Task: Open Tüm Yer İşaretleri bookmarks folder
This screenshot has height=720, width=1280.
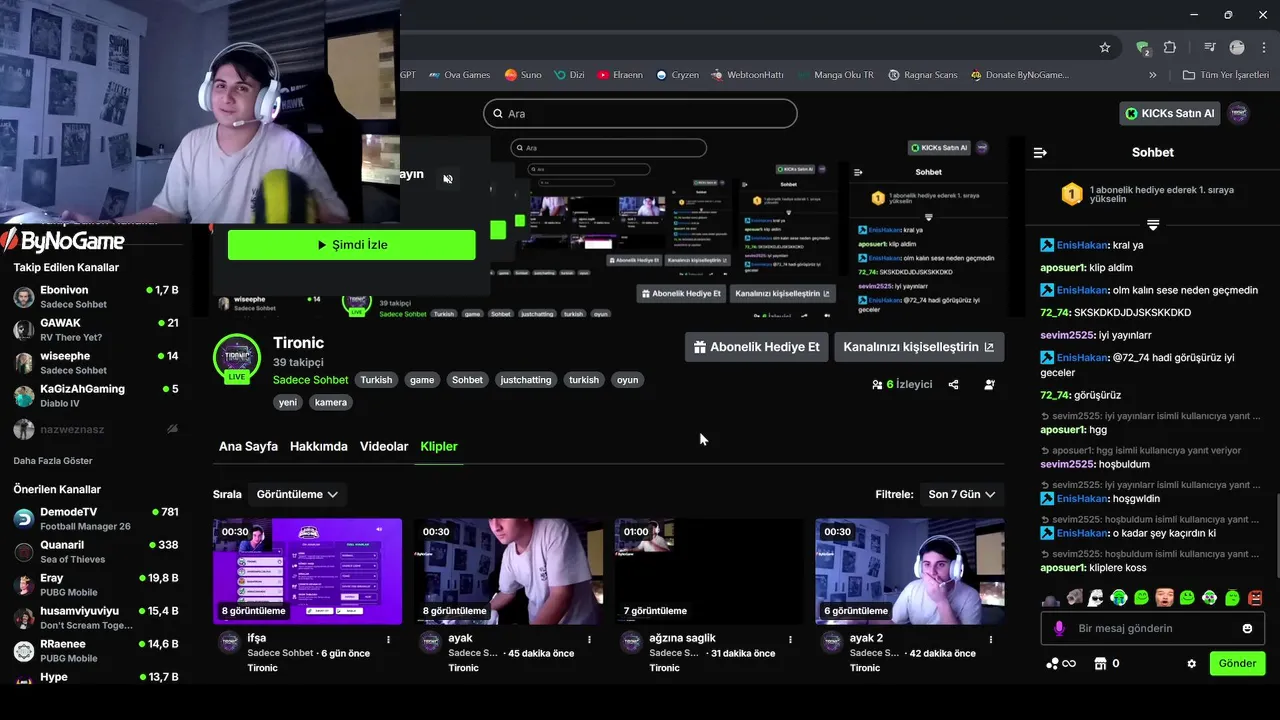Action: 1225,75
